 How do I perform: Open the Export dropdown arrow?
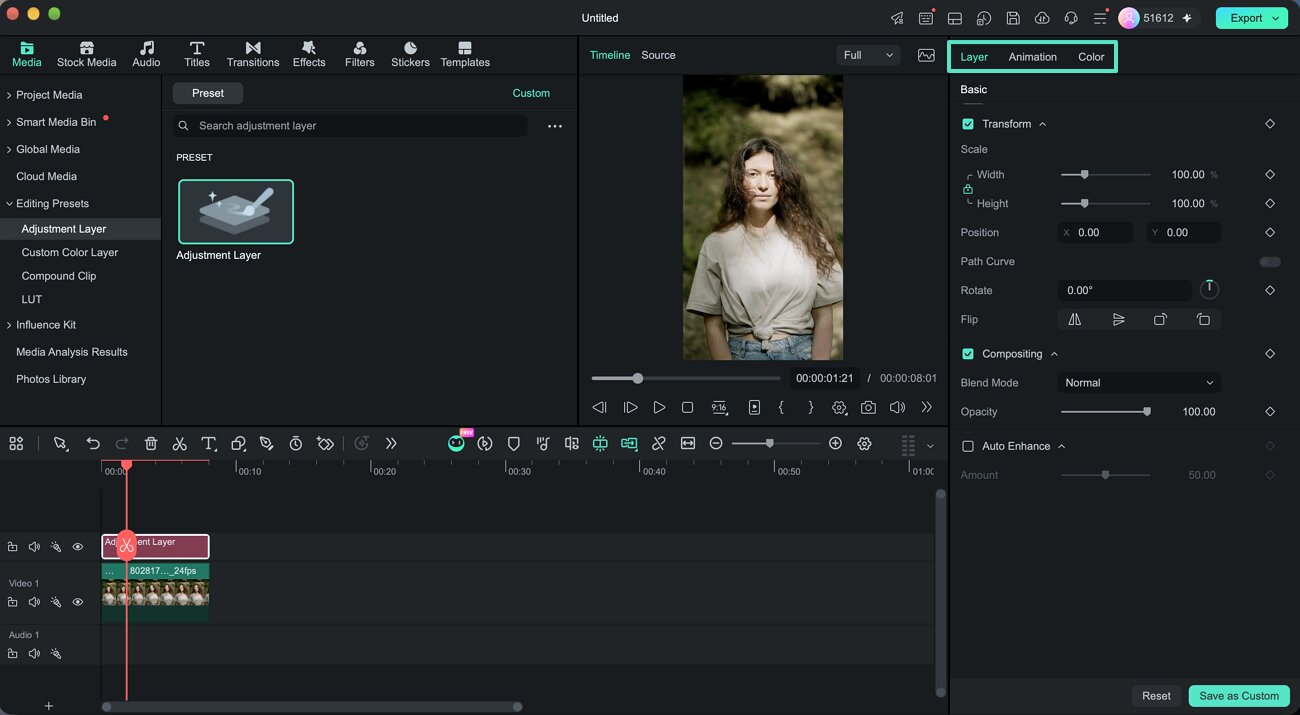1276,18
